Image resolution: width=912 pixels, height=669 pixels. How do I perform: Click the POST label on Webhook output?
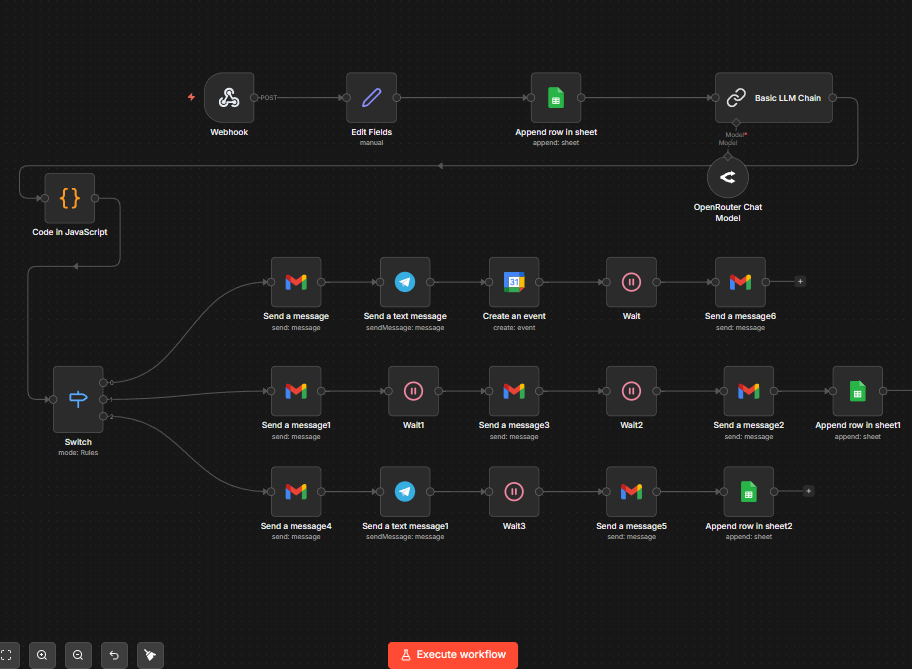point(269,98)
